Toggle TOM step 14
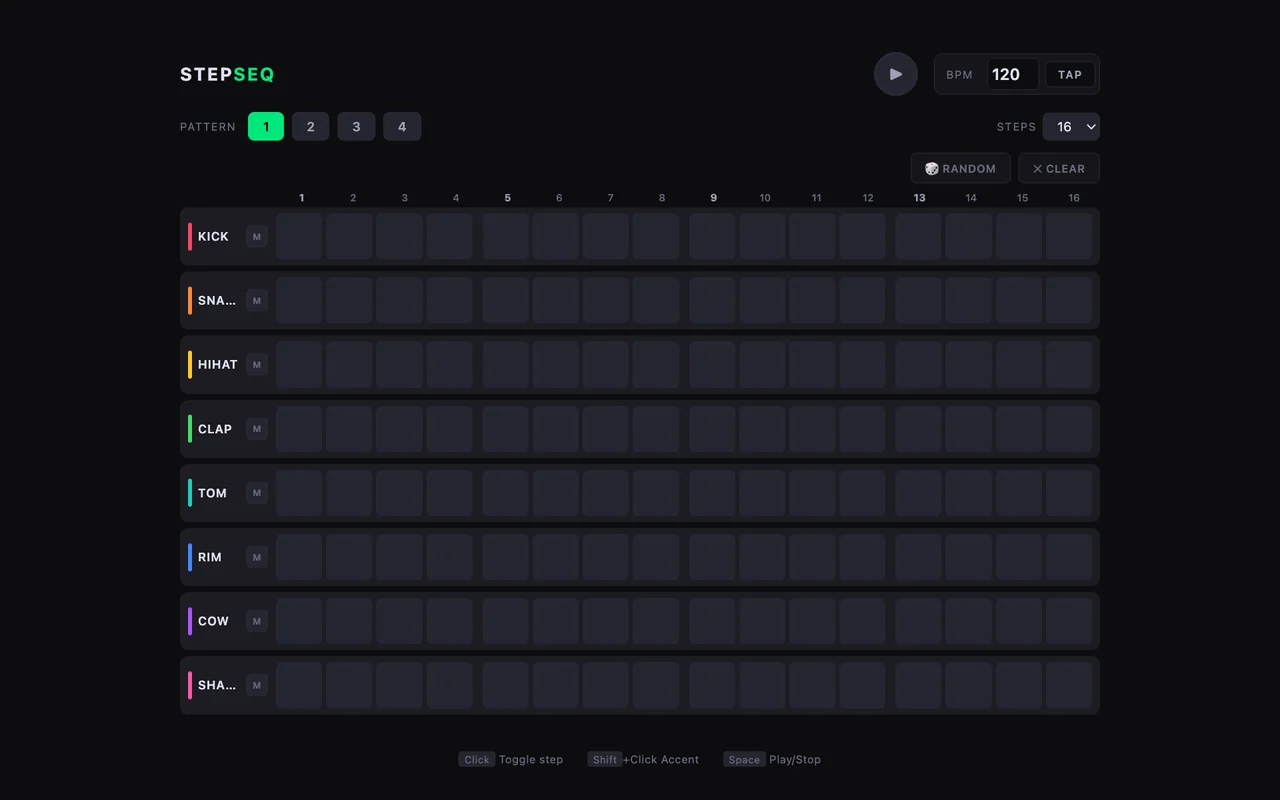This screenshot has height=800, width=1280. [969, 493]
